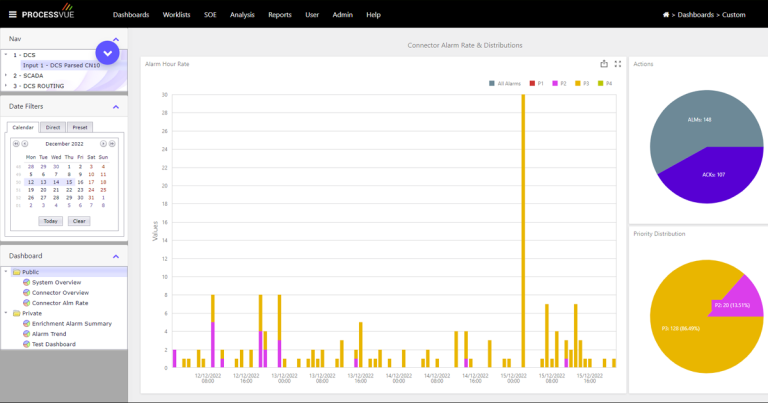
Task: Toggle the P1 series in the chart legend
Action: pyautogui.click(x=536, y=83)
